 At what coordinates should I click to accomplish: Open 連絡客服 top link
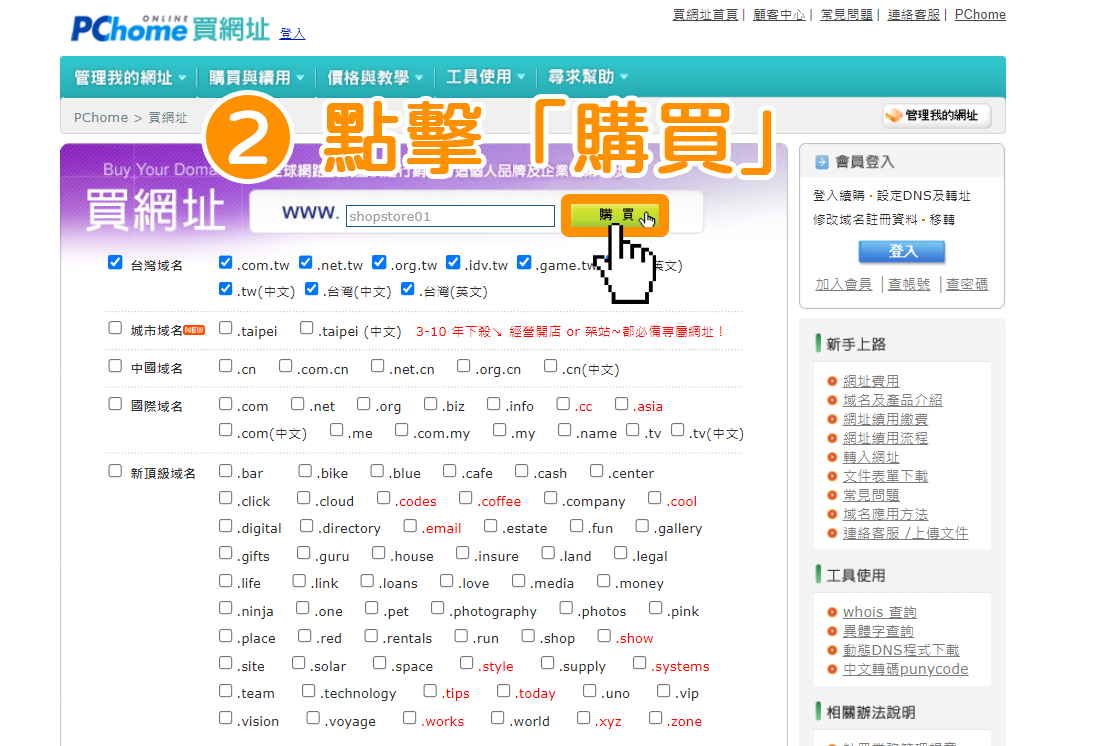913,15
